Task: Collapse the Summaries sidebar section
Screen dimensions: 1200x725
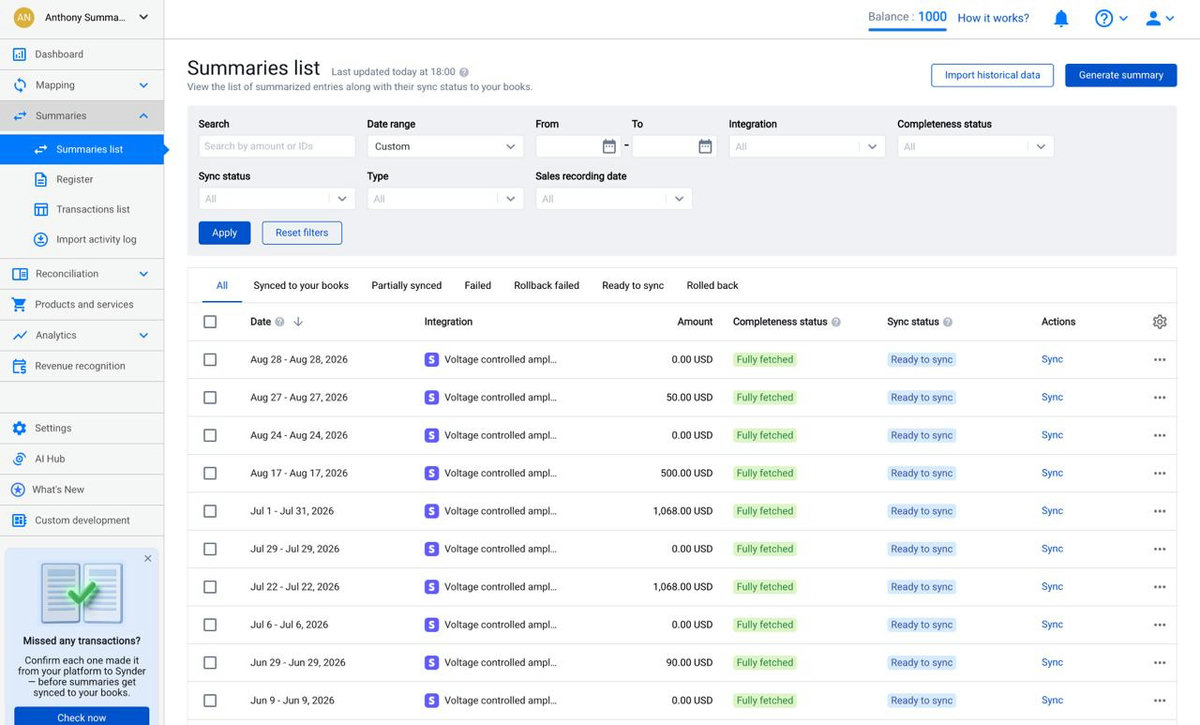Action: [x=144, y=116]
